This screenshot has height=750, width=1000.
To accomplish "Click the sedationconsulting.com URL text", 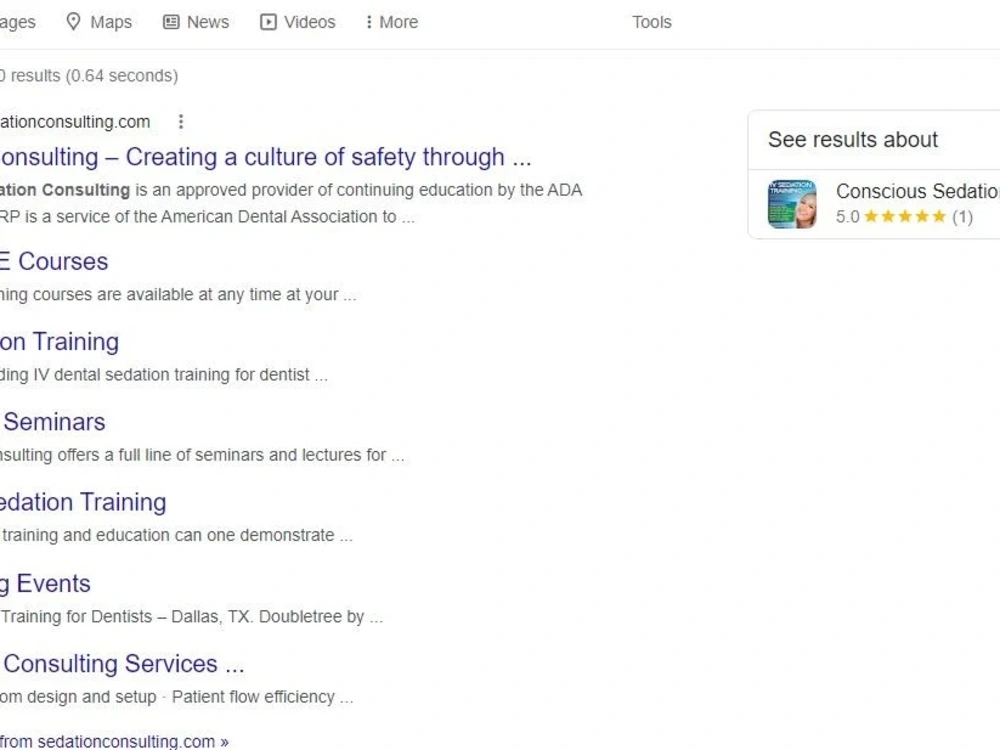I will pyautogui.click(x=75, y=121).
